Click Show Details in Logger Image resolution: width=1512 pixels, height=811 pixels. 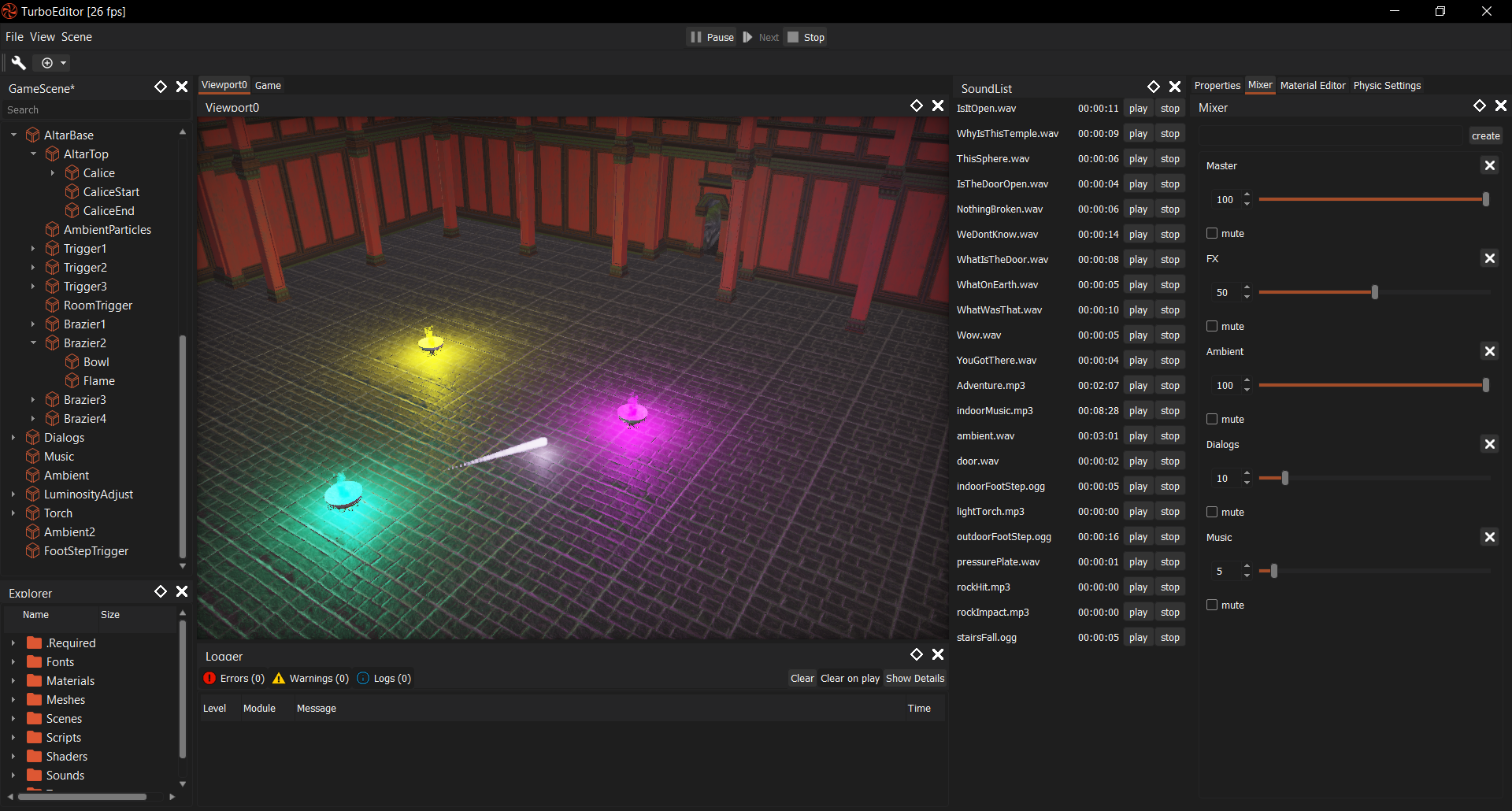coord(915,679)
